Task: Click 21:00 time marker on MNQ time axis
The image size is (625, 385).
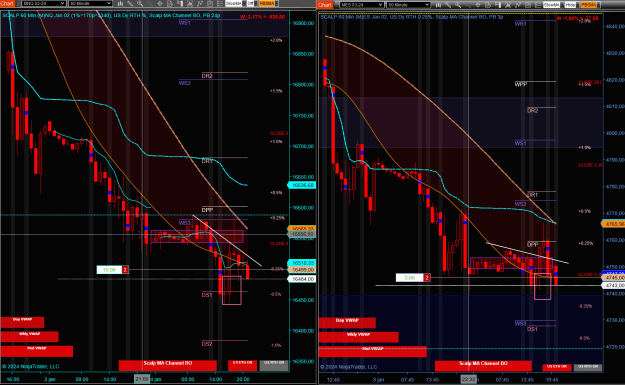Action: pos(142,379)
